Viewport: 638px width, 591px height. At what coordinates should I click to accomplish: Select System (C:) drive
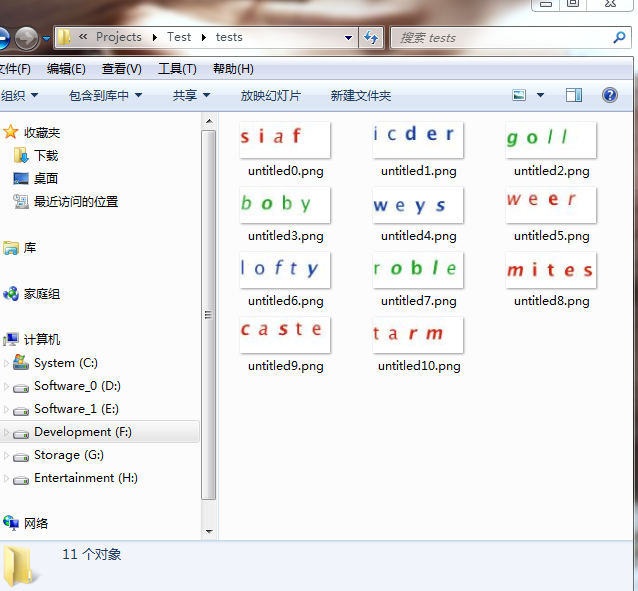(55, 363)
